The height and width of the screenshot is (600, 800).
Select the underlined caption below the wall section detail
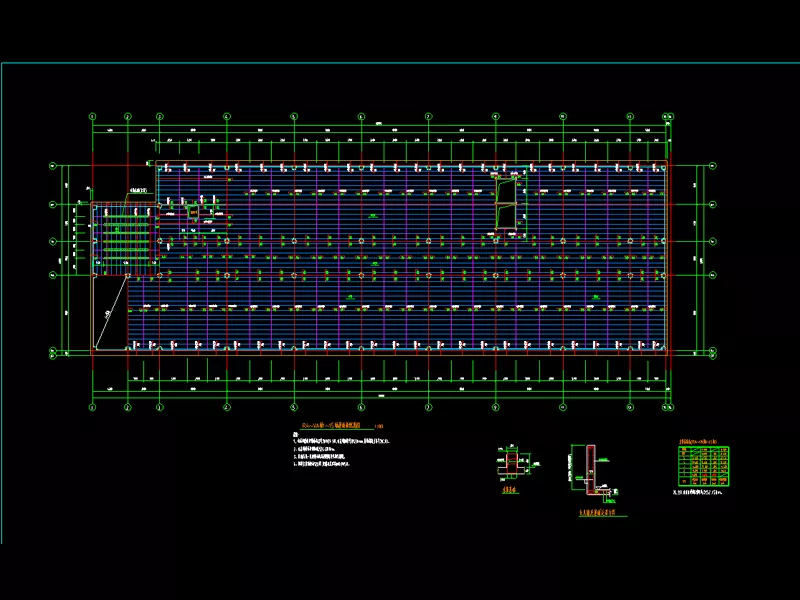click(600, 514)
